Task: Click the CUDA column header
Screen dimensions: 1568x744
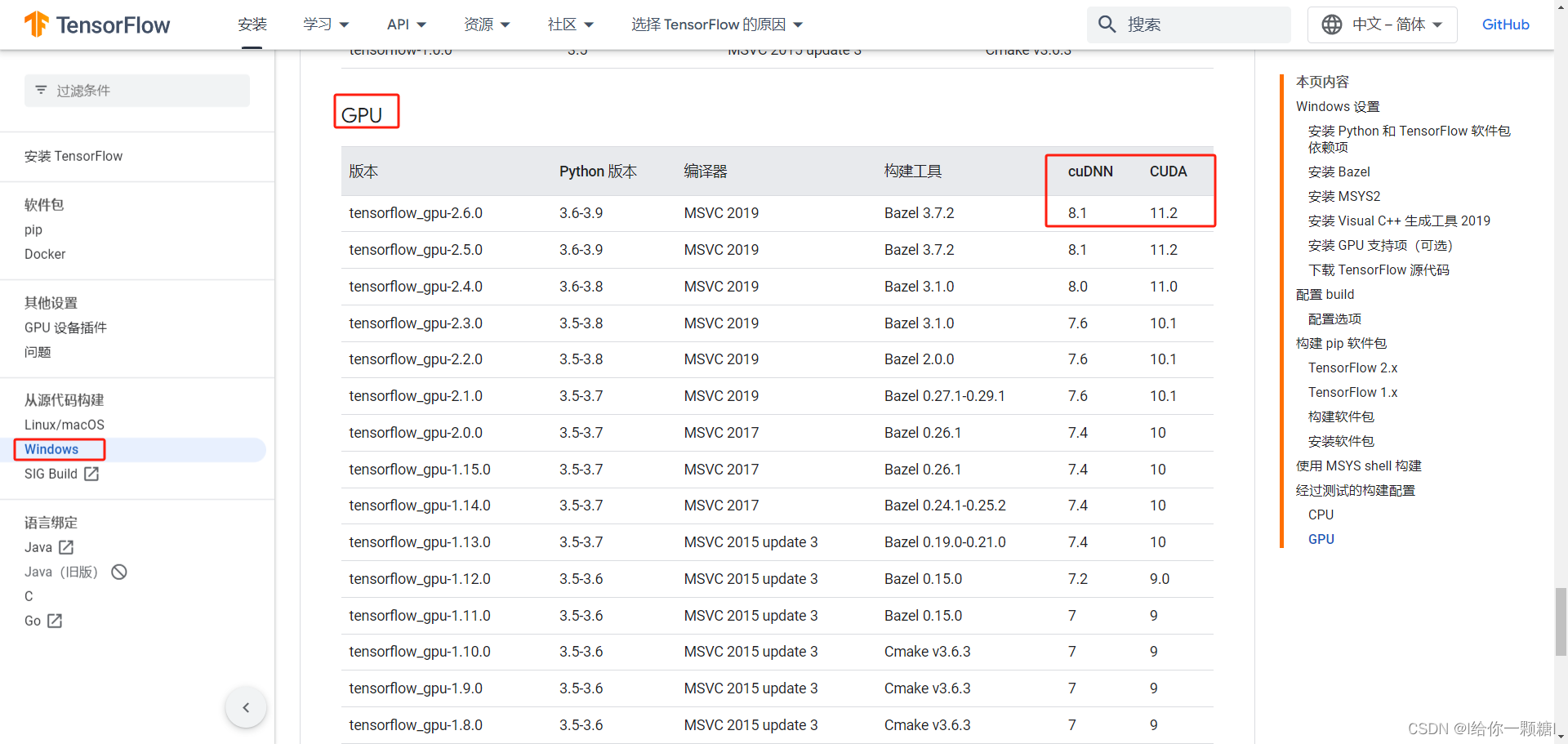Action: [1169, 172]
